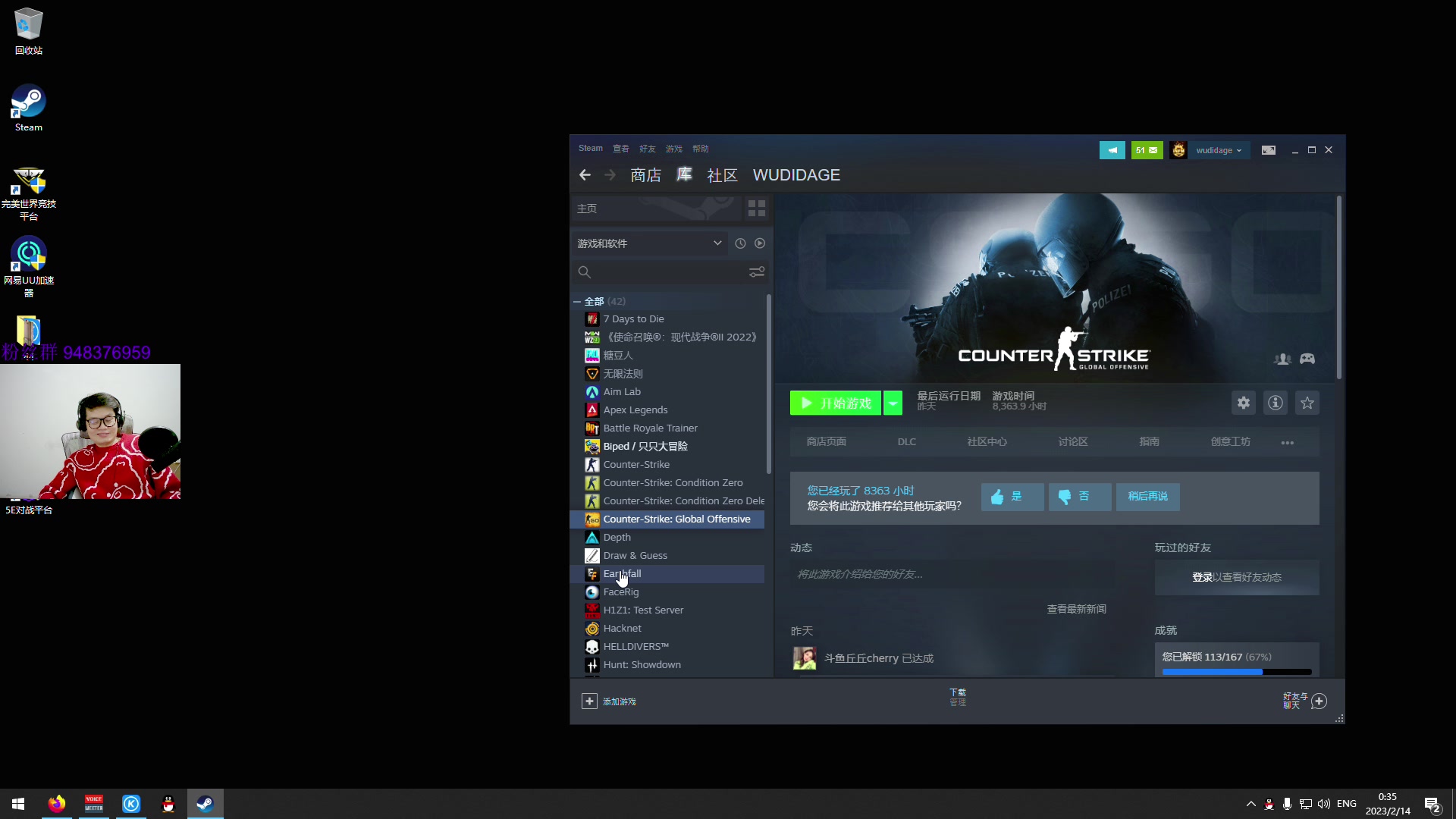Go back with the Steam back arrow
This screenshot has width=1456, height=819.
point(585,175)
